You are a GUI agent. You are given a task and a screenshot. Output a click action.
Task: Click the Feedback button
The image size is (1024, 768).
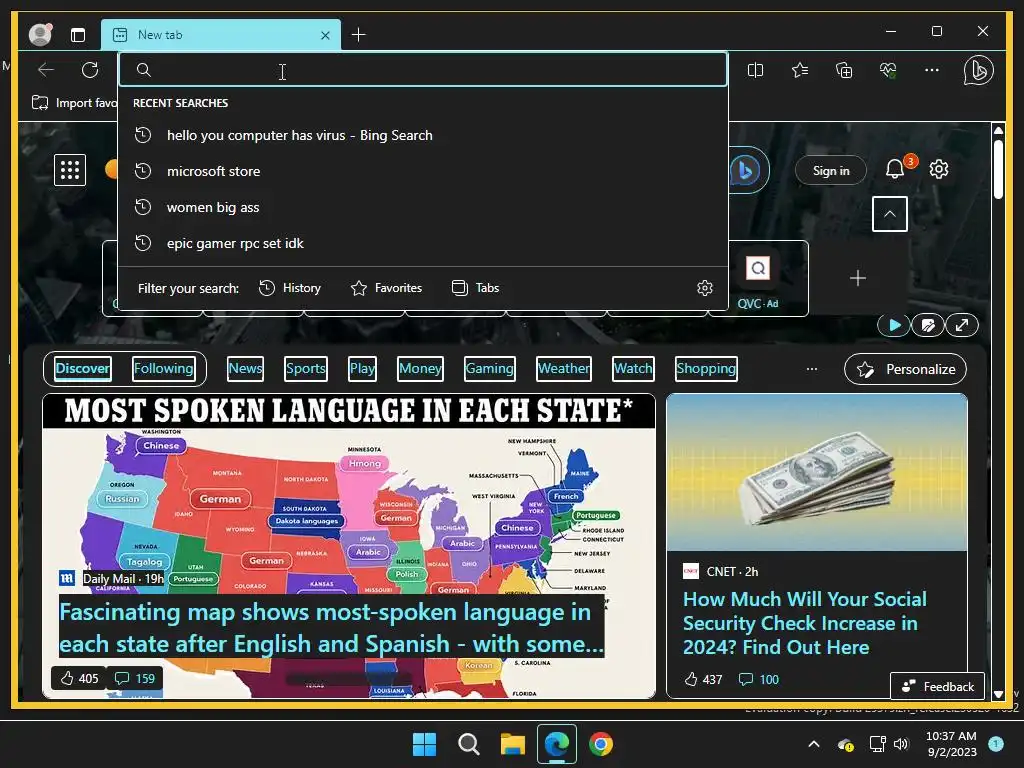pos(937,686)
